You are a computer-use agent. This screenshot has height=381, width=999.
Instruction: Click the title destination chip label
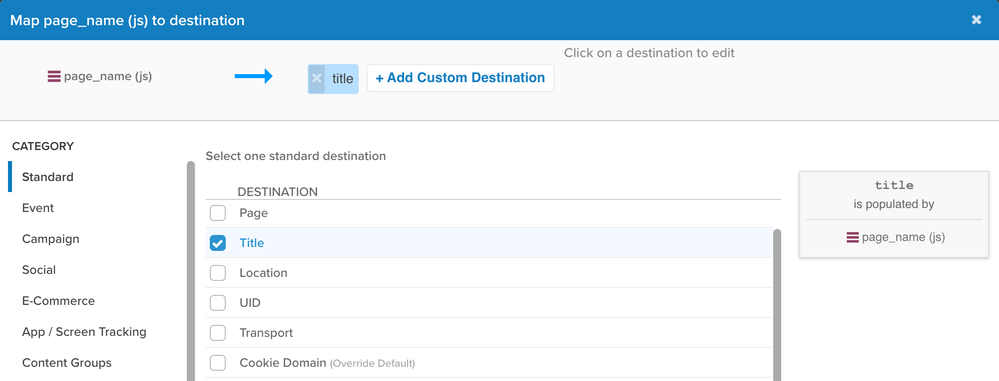coord(342,79)
